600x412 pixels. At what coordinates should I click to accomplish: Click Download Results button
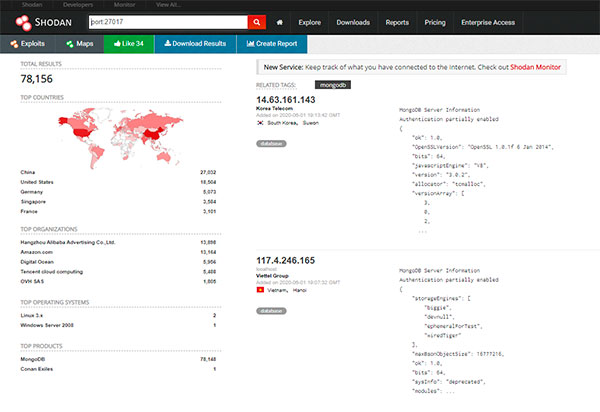195,44
